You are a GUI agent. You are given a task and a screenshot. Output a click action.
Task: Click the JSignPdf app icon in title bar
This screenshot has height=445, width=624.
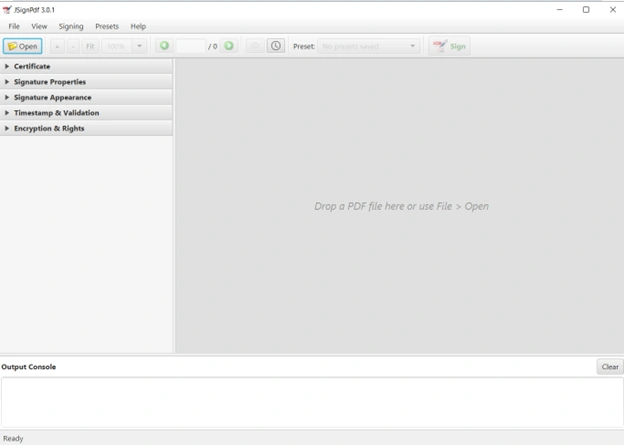(x=7, y=10)
